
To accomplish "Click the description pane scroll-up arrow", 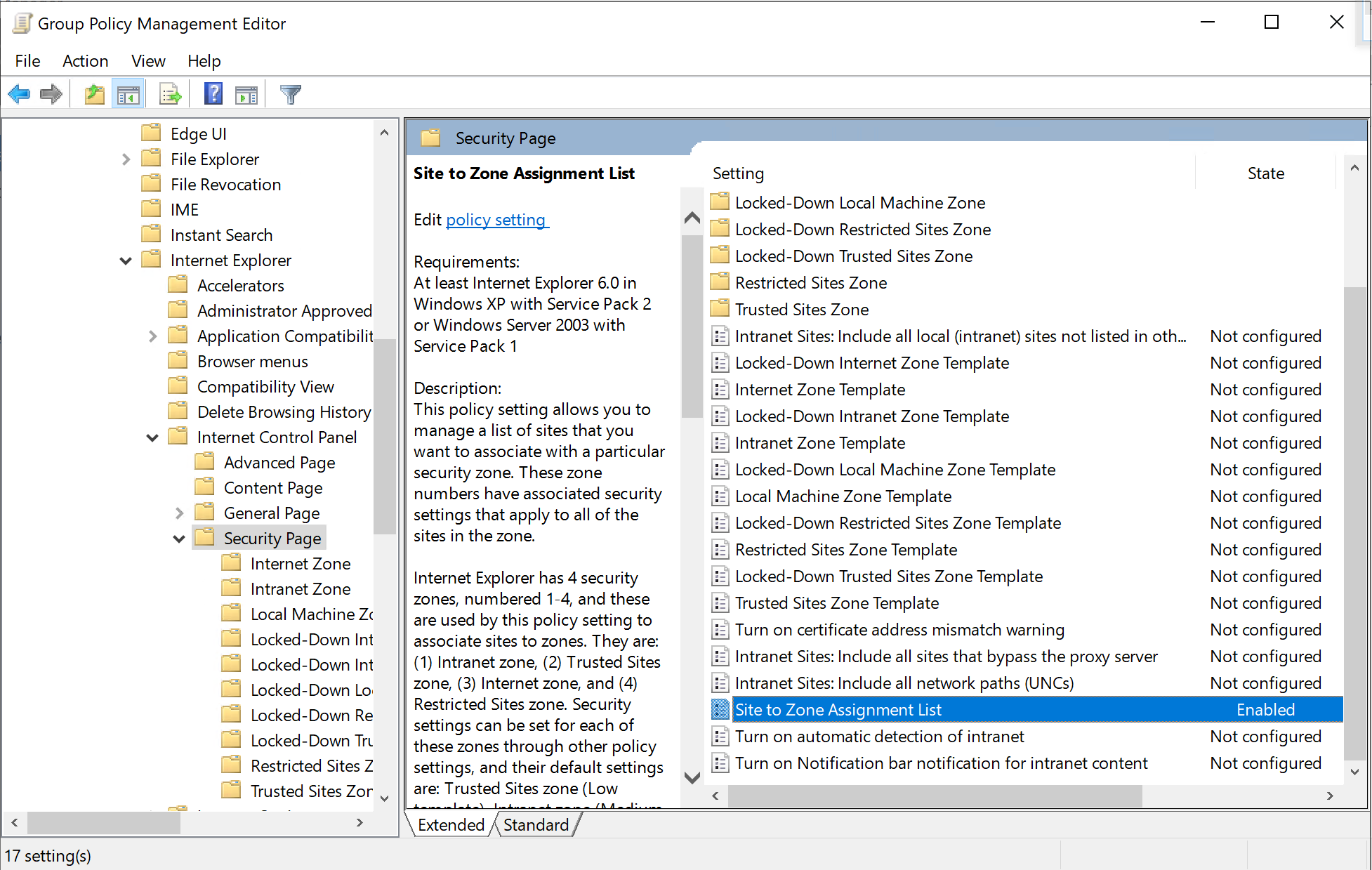I will 692,218.
